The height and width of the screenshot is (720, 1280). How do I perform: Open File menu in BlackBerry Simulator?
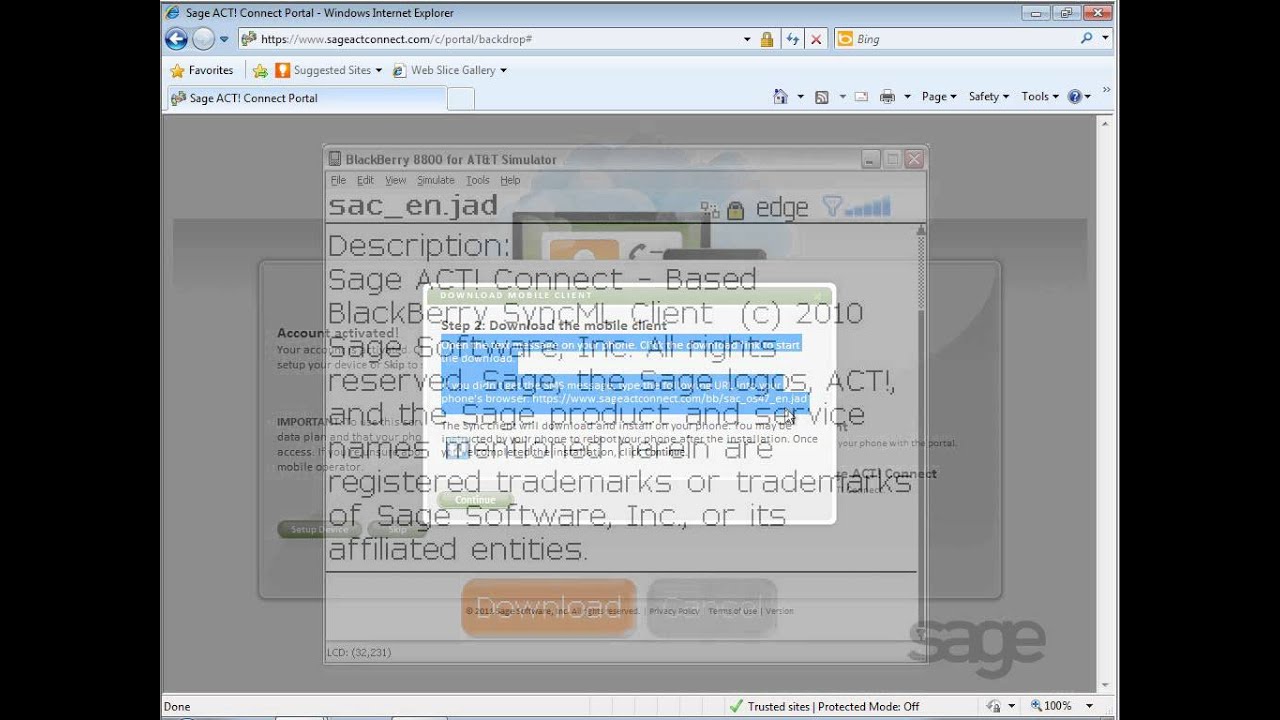click(x=338, y=180)
